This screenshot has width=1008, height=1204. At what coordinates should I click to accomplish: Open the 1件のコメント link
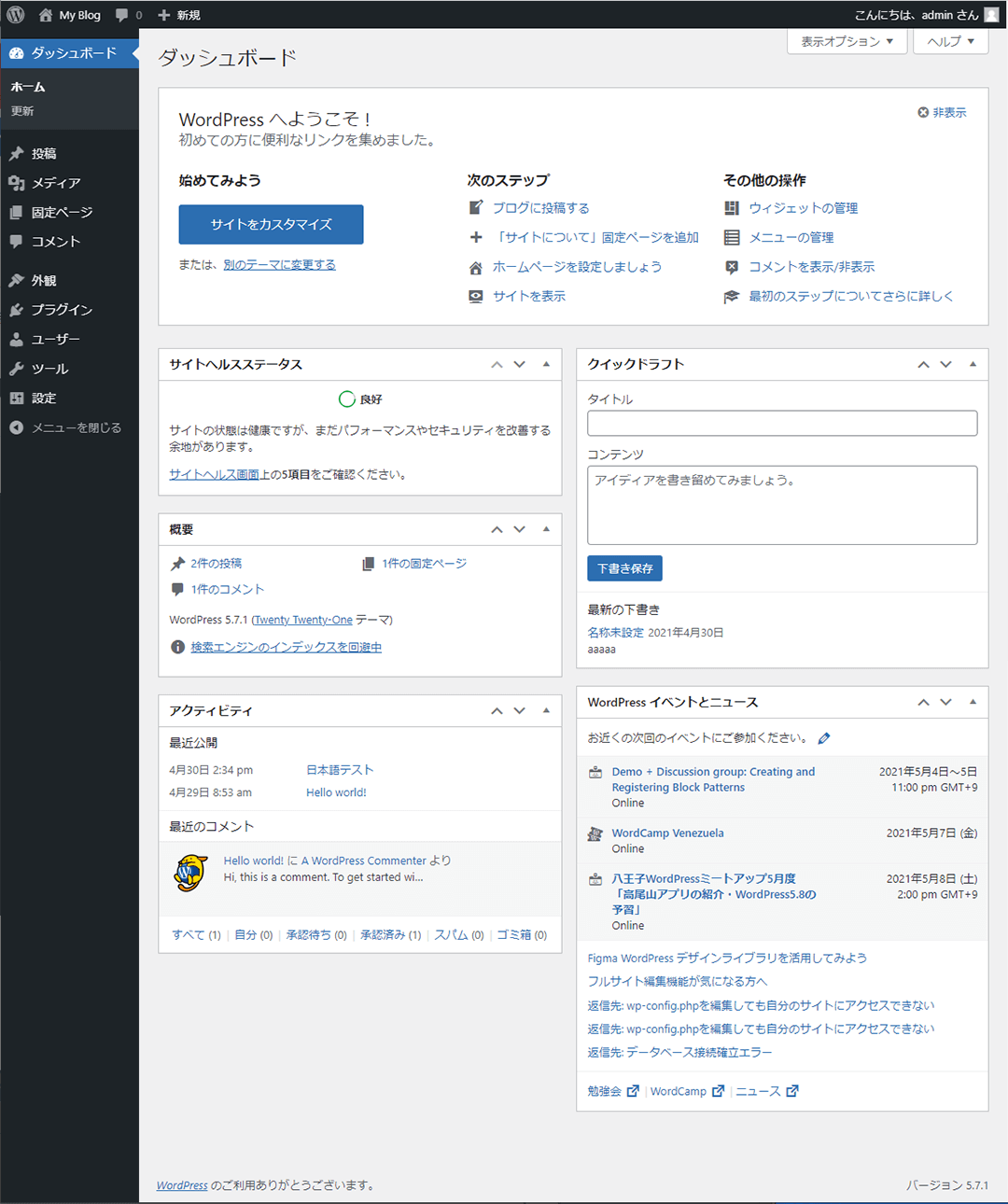pos(228,589)
